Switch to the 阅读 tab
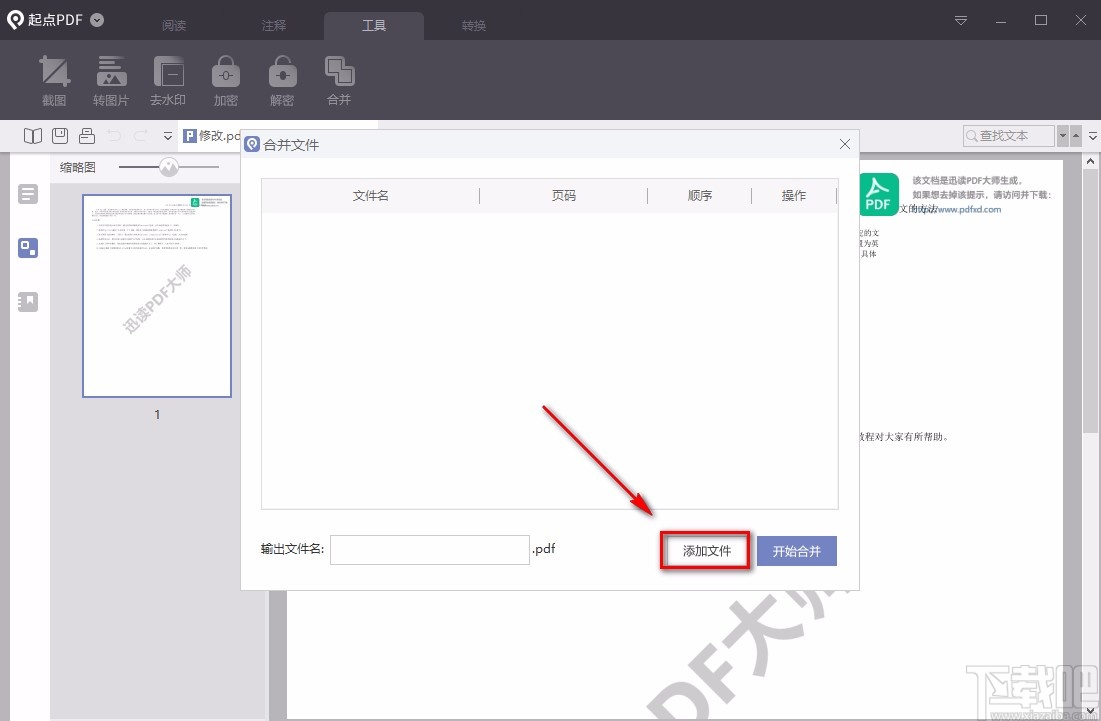Image resolution: width=1101 pixels, height=721 pixels. pyautogui.click(x=174, y=25)
